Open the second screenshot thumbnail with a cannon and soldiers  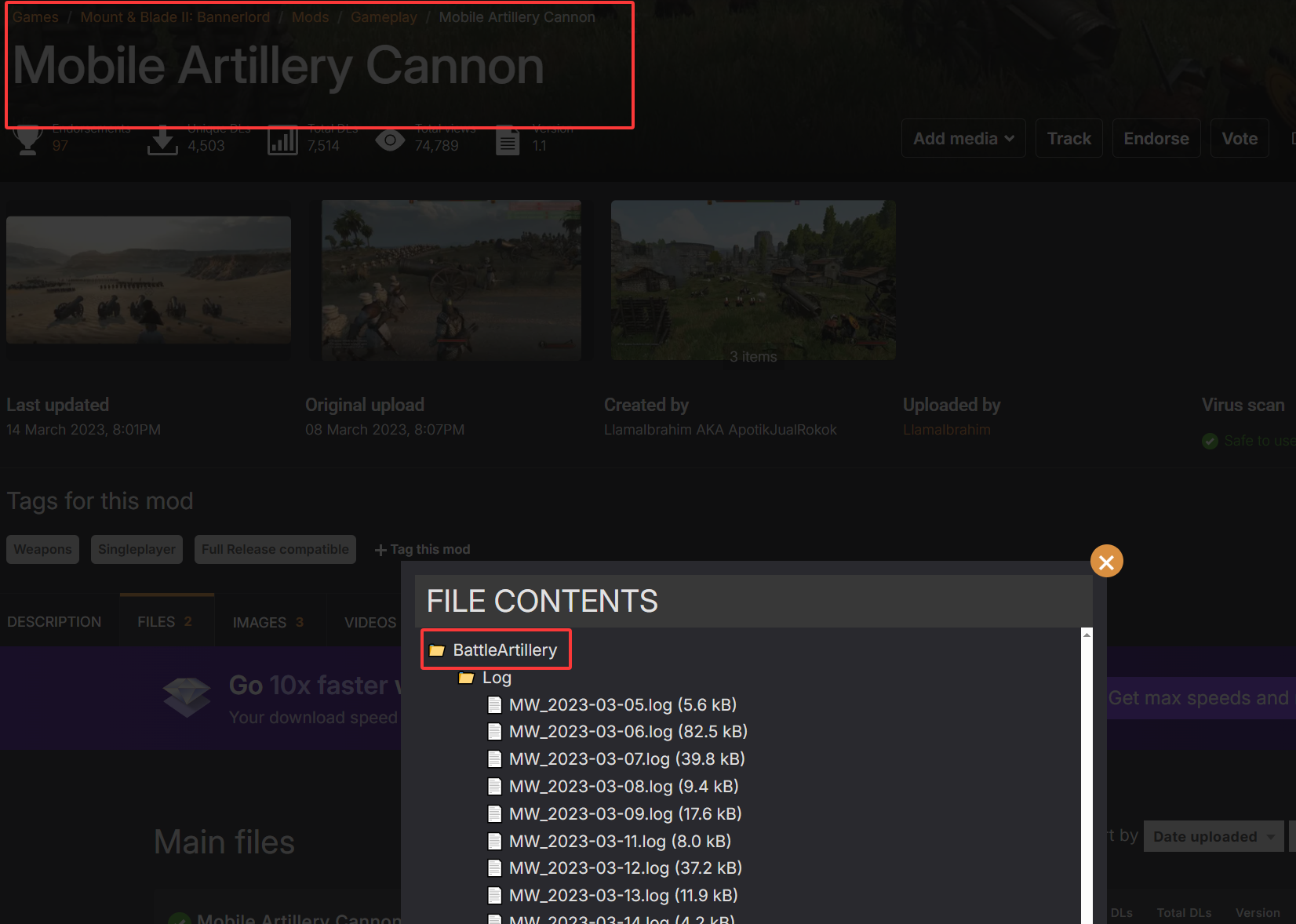pos(451,280)
